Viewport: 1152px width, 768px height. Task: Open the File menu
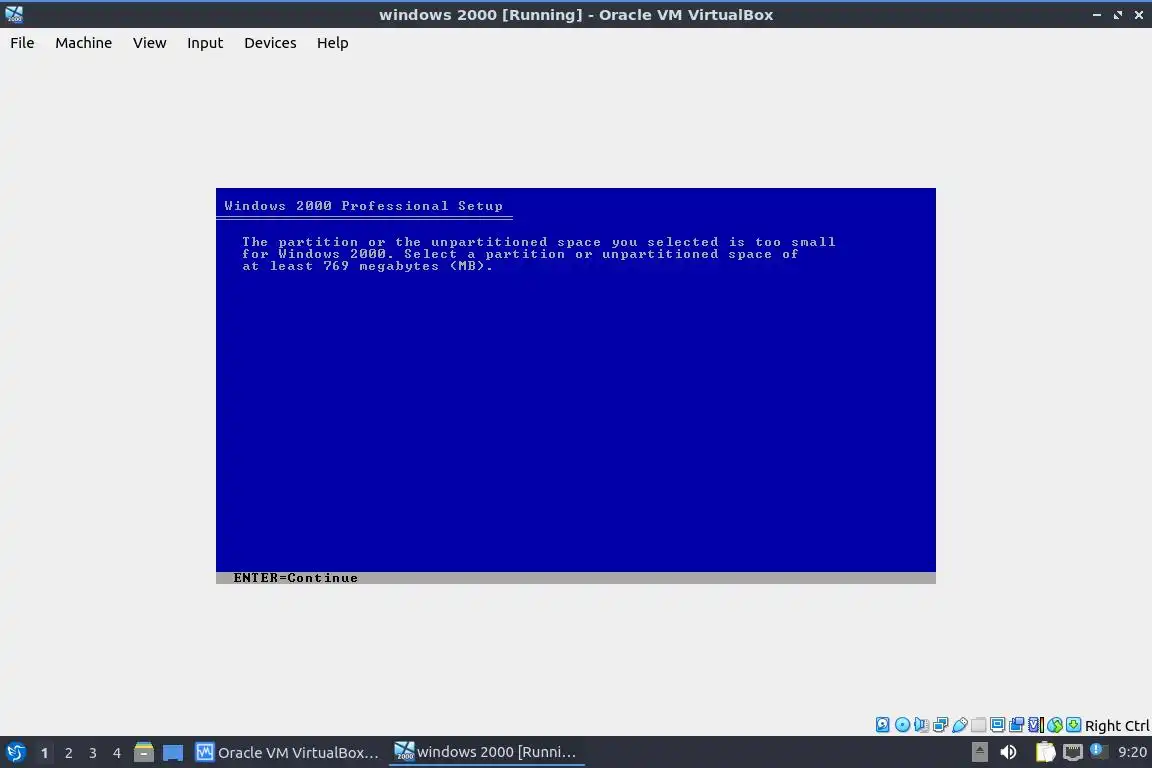[x=22, y=43]
